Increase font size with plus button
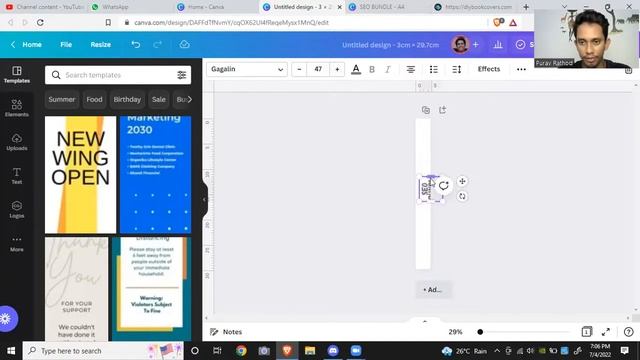640x360 pixels. click(x=337, y=69)
